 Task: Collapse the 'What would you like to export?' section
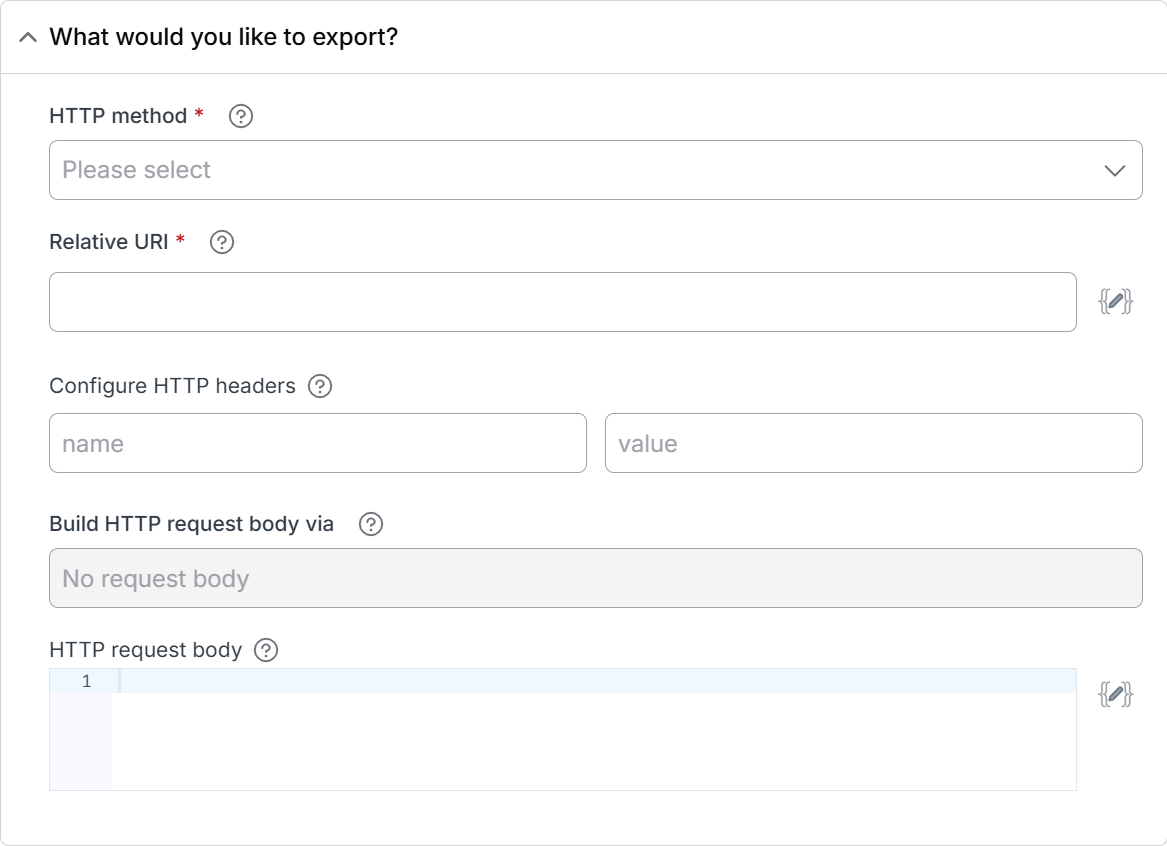[x=28, y=37]
